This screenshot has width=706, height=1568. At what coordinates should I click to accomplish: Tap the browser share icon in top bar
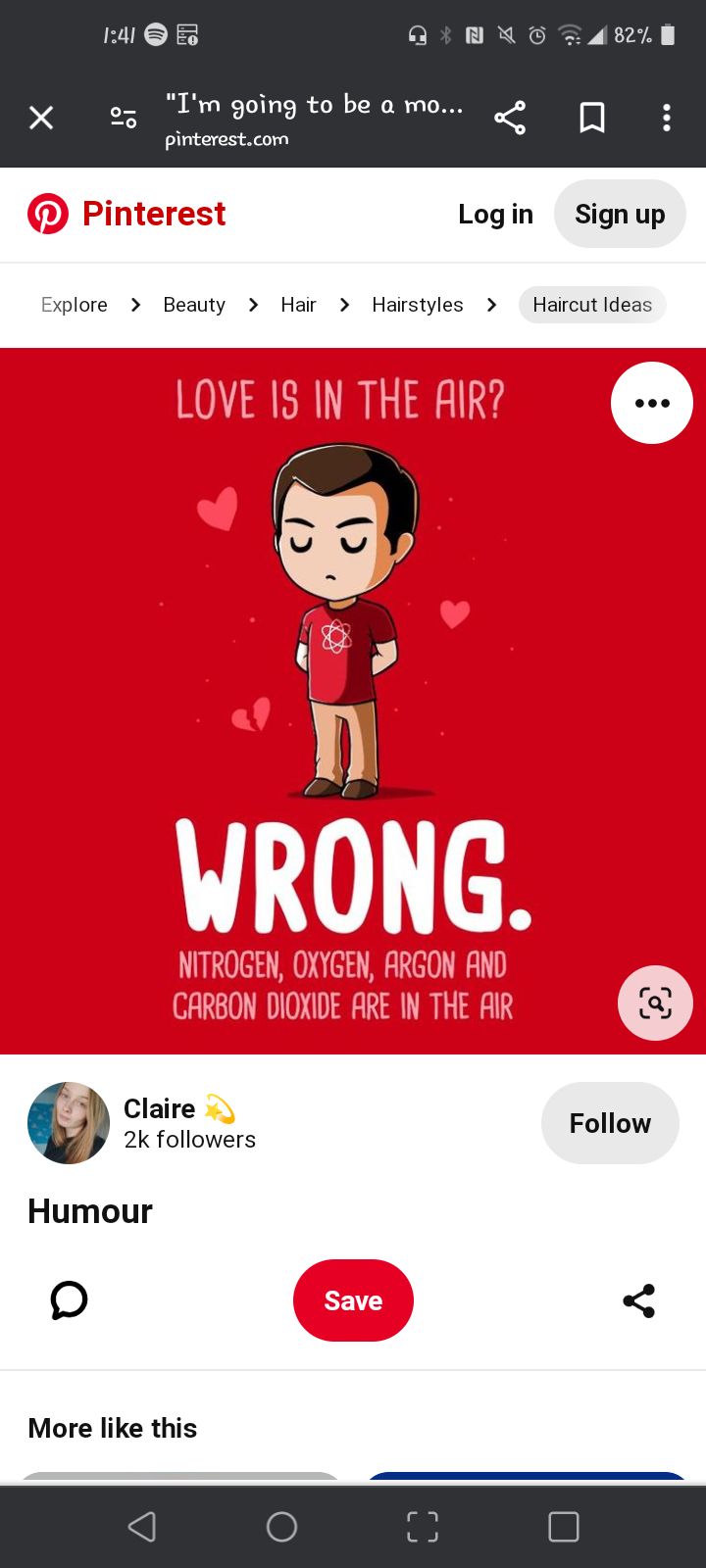510,118
